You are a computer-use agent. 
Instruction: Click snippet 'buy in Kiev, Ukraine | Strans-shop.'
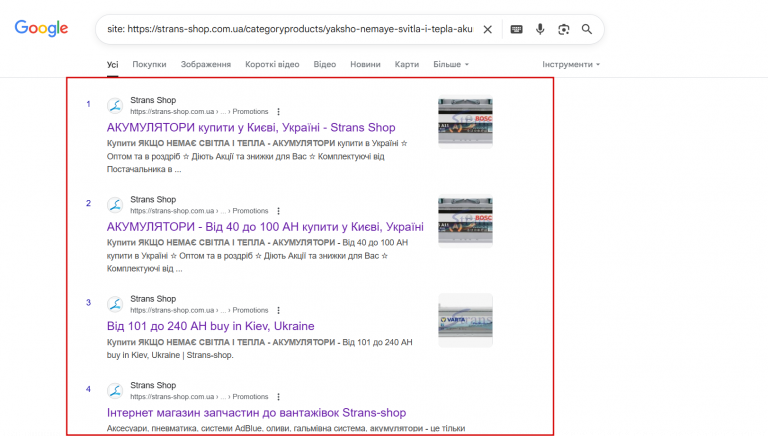pos(170,355)
